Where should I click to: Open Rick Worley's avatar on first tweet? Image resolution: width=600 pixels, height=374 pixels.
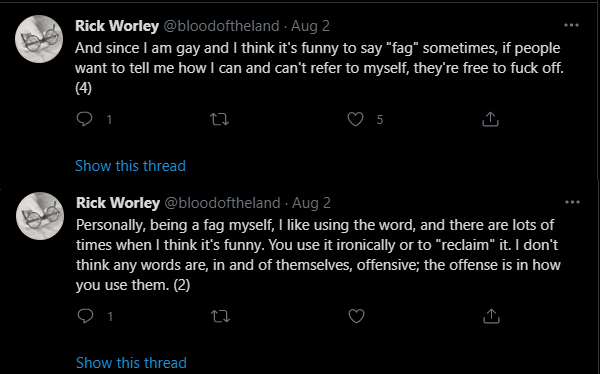(39, 39)
